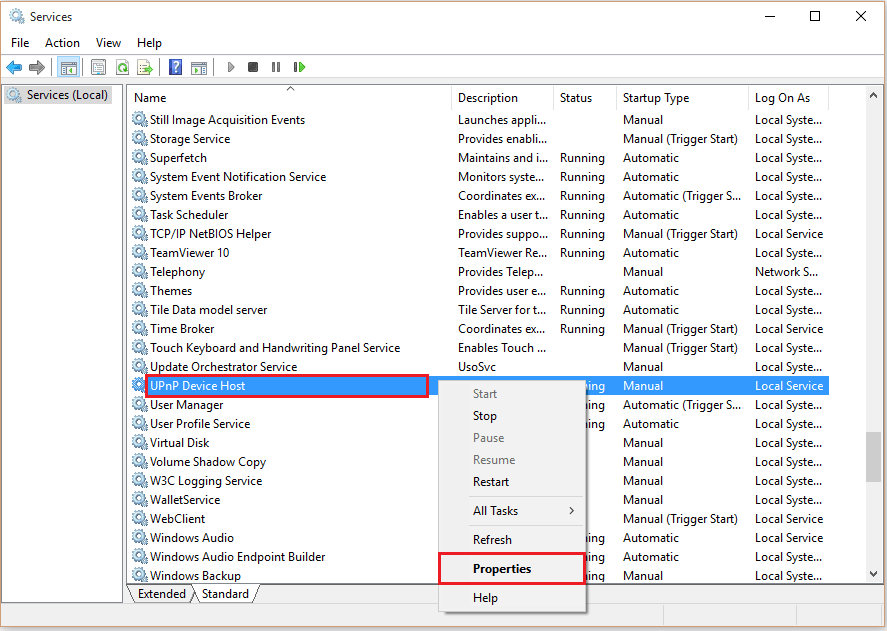The width and height of the screenshot is (887, 631).
Task: Click the Show/Hide Console Tree toolbar icon
Action: tap(69, 67)
